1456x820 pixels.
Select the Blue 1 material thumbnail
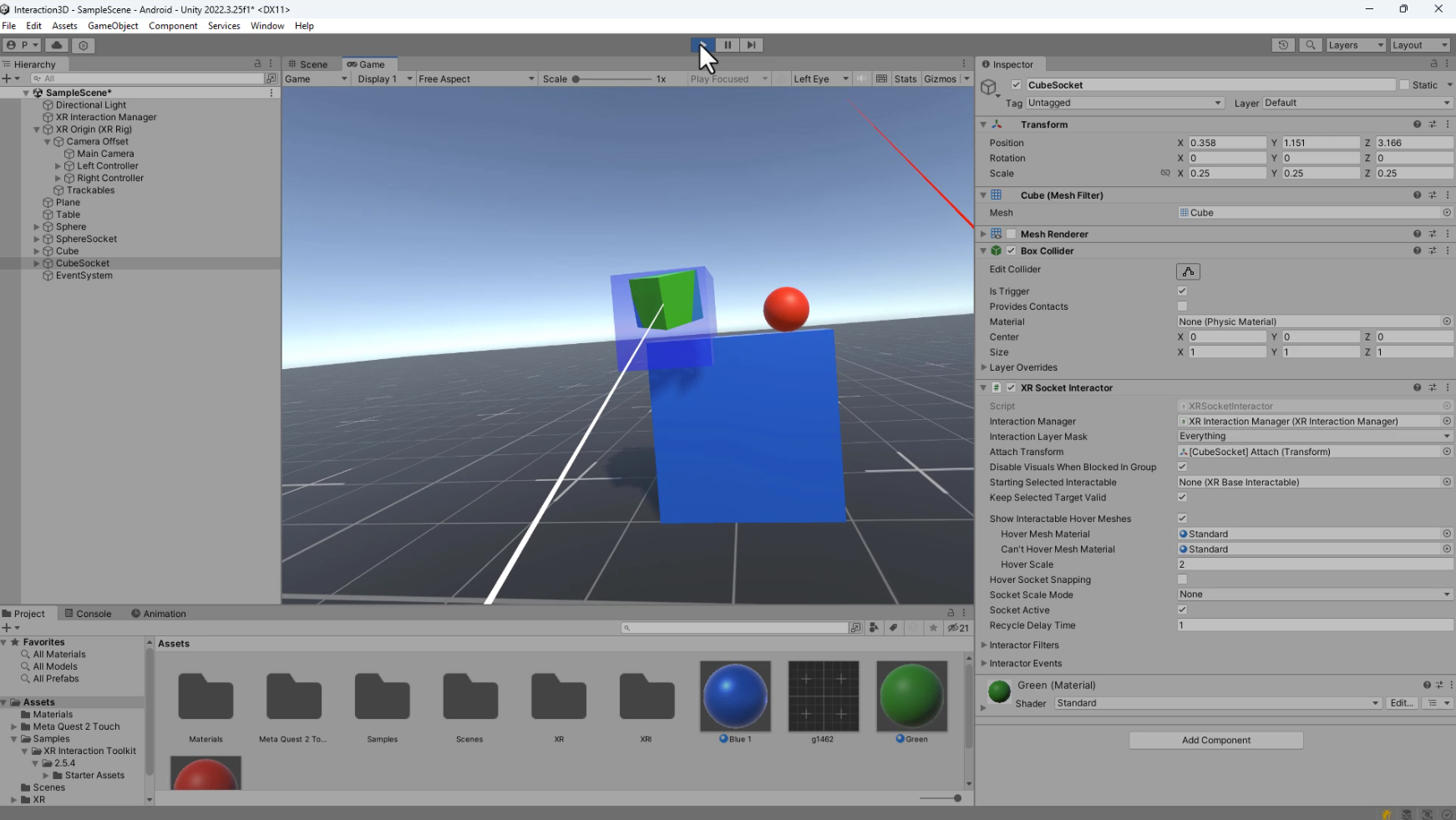pyautogui.click(x=733, y=696)
